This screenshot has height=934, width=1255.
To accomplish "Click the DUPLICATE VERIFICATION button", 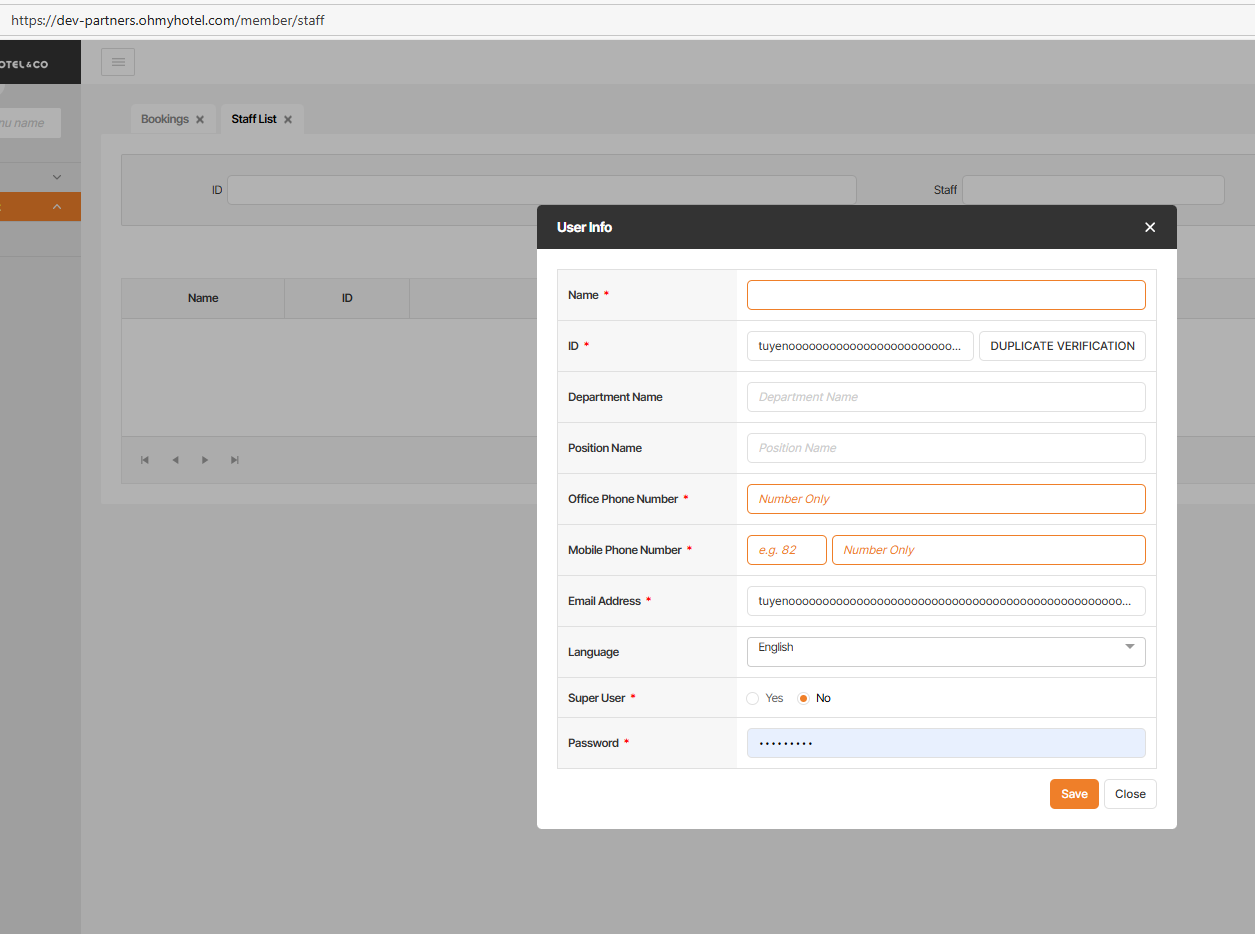I will 1062,346.
